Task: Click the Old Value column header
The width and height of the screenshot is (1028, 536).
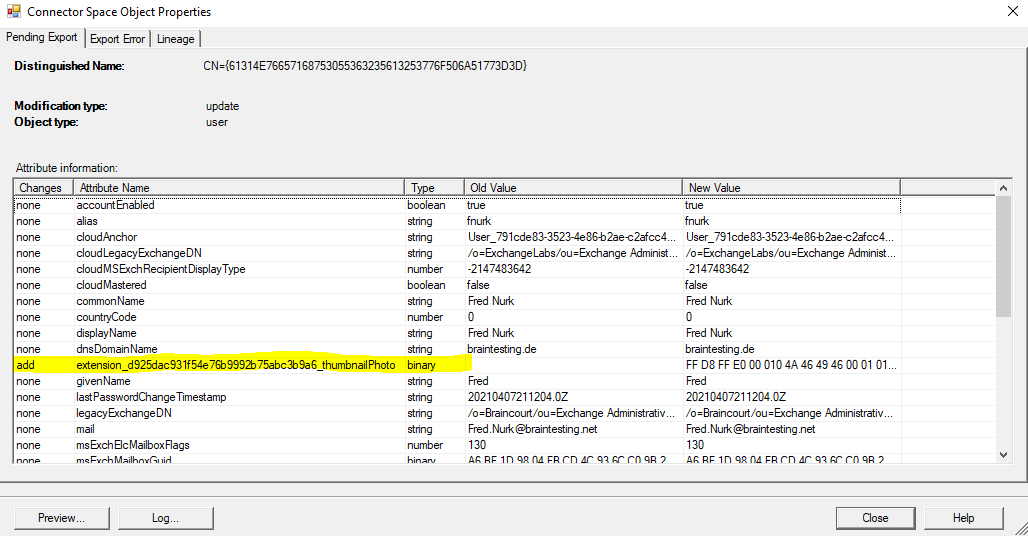Action: click(573, 188)
